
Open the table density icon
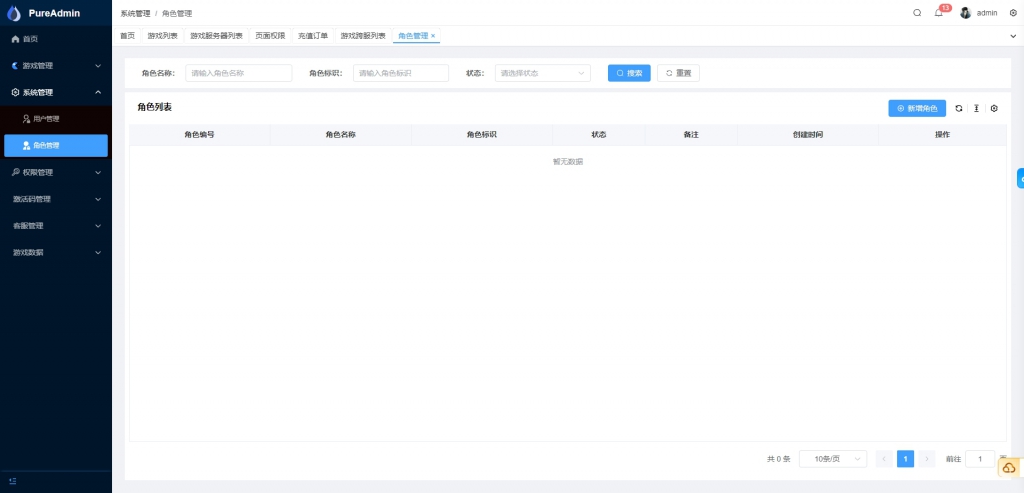click(x=976, y=108)
